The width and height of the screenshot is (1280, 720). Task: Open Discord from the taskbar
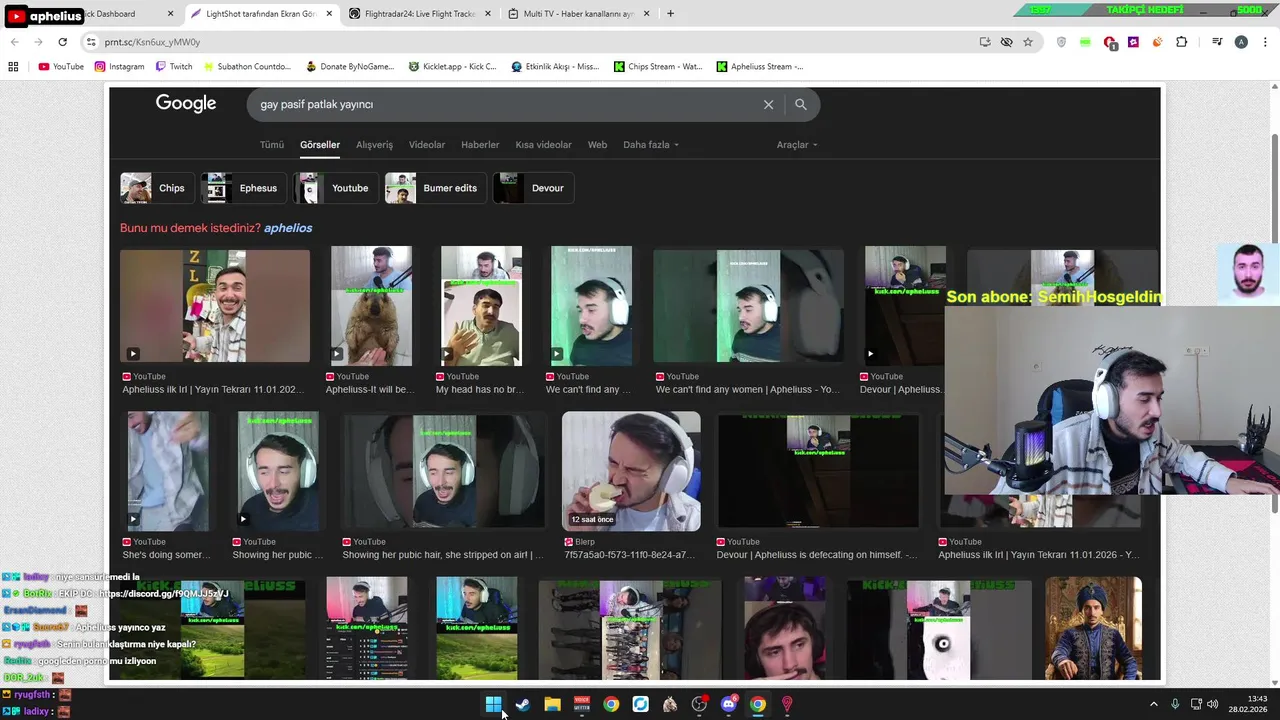tap(729, 704)
